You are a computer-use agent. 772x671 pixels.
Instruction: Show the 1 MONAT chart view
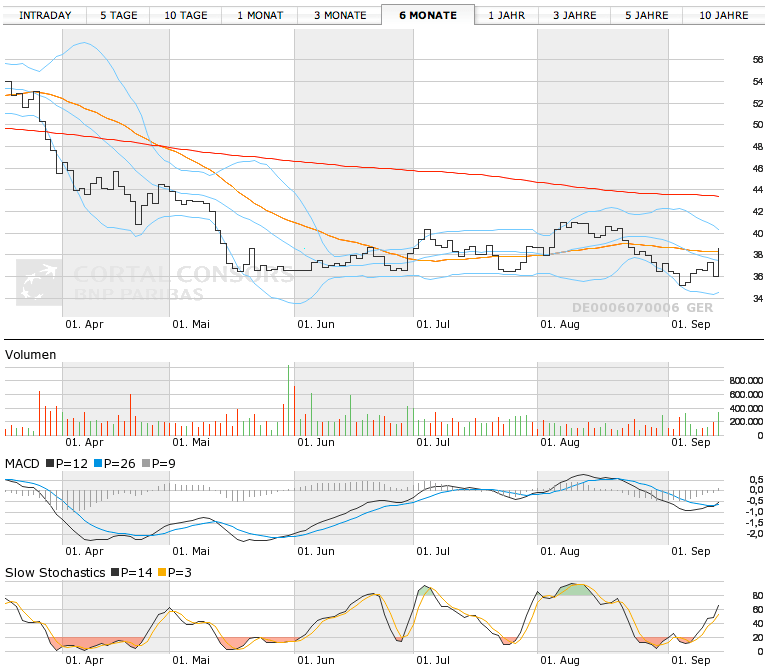coord(260,15)
